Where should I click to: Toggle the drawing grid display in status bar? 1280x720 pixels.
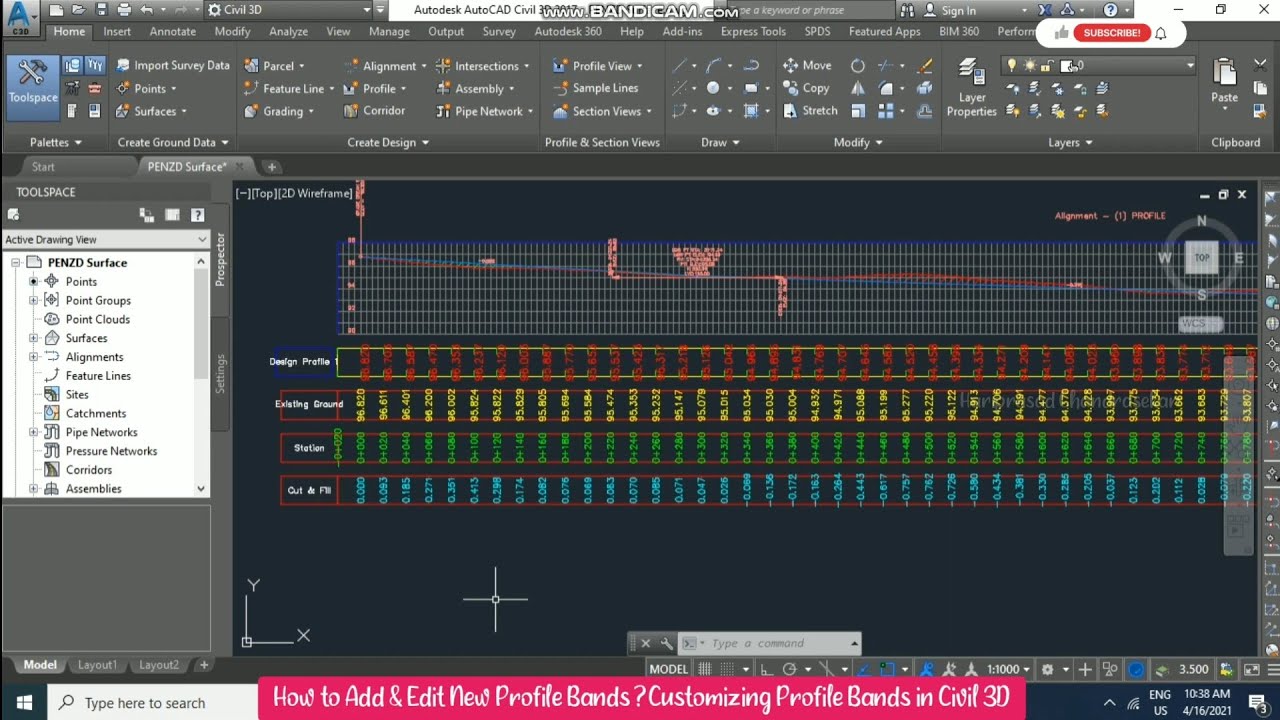pos(704,669)
